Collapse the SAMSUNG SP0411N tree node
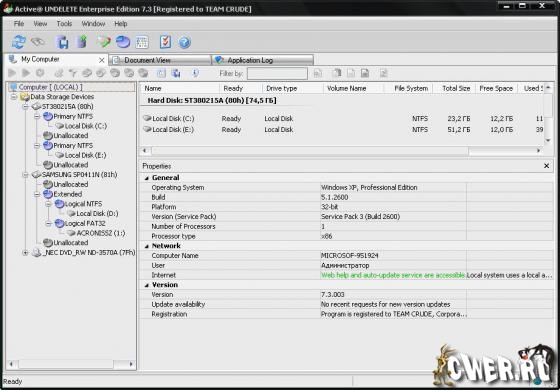This screenshot has width=560, height=390. point(25,175)
